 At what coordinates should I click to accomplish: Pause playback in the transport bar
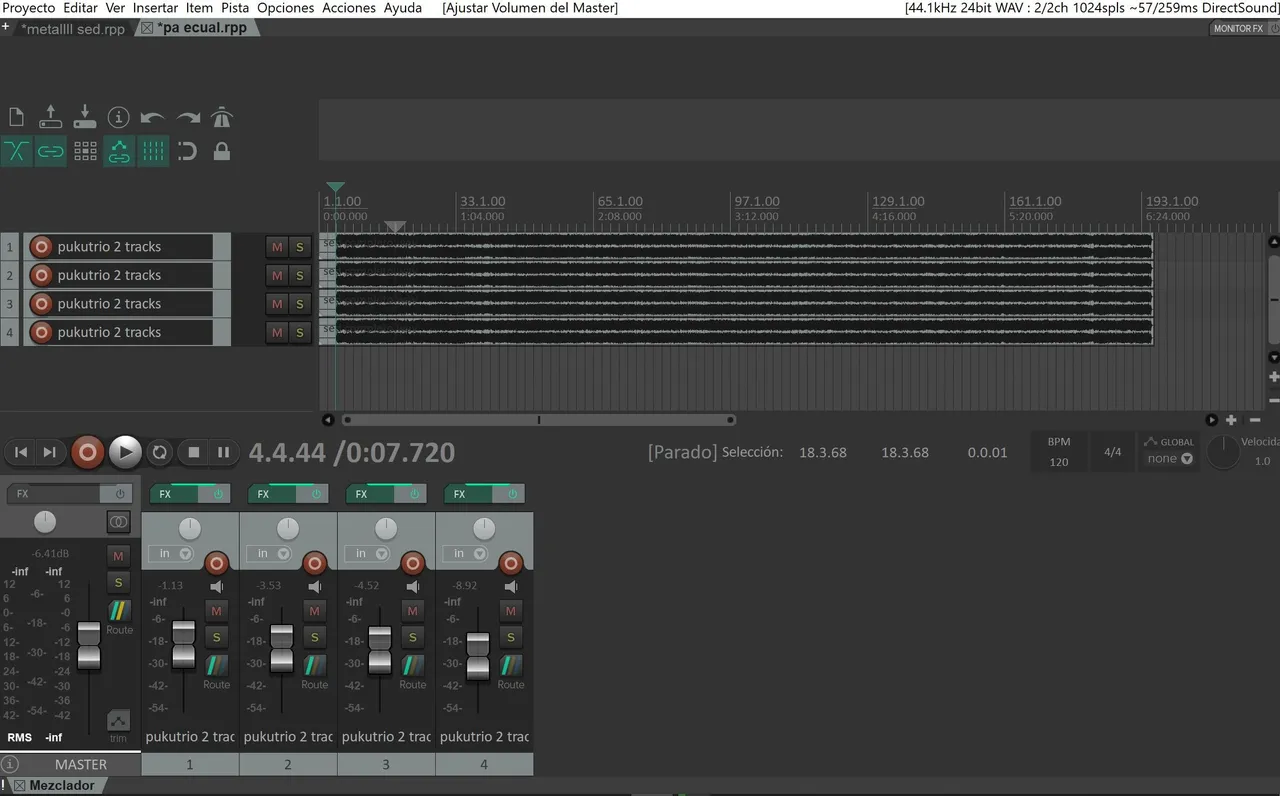click(x=223, y=452)
